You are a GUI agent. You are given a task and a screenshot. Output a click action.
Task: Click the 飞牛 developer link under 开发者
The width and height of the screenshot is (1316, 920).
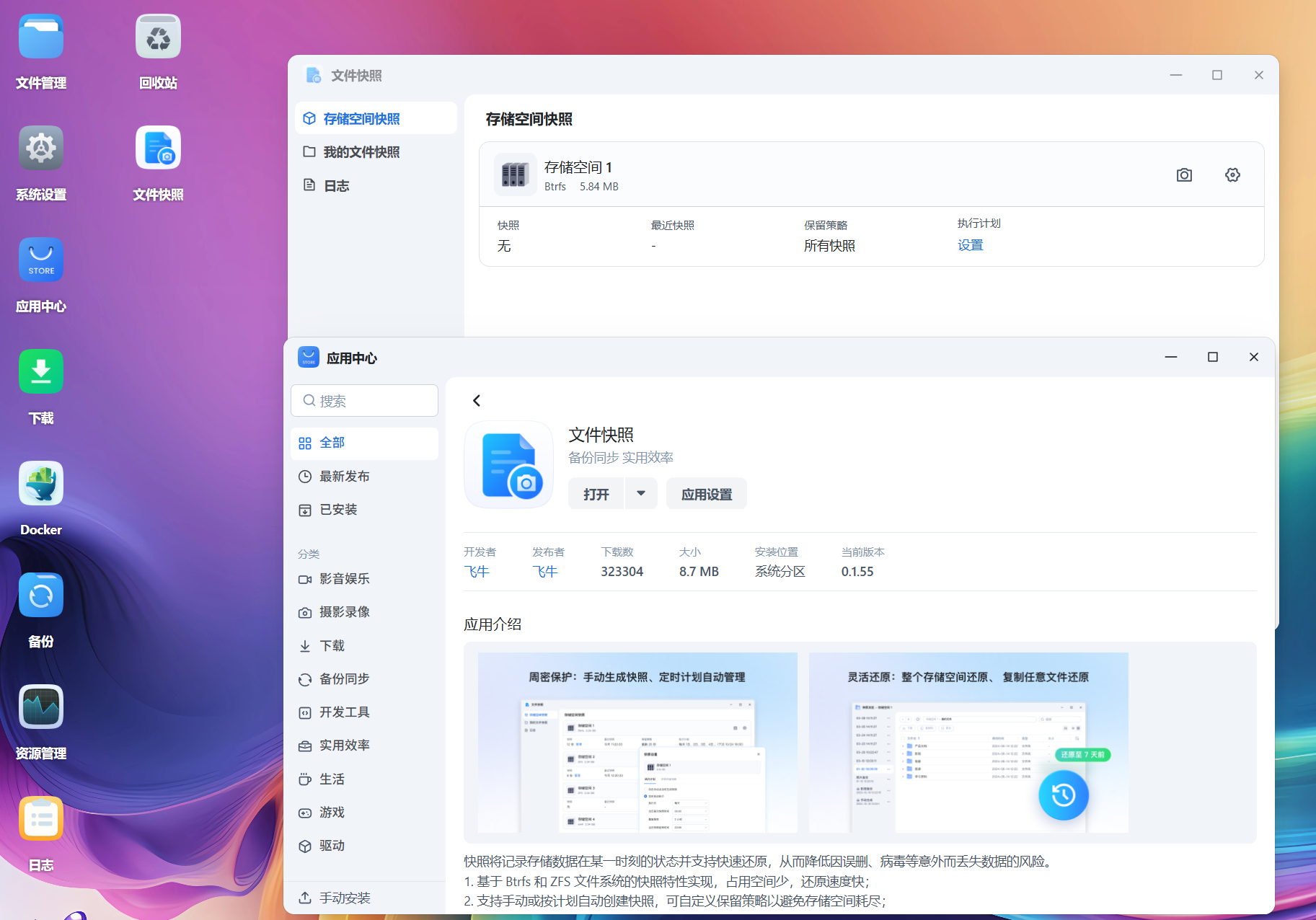477,572
